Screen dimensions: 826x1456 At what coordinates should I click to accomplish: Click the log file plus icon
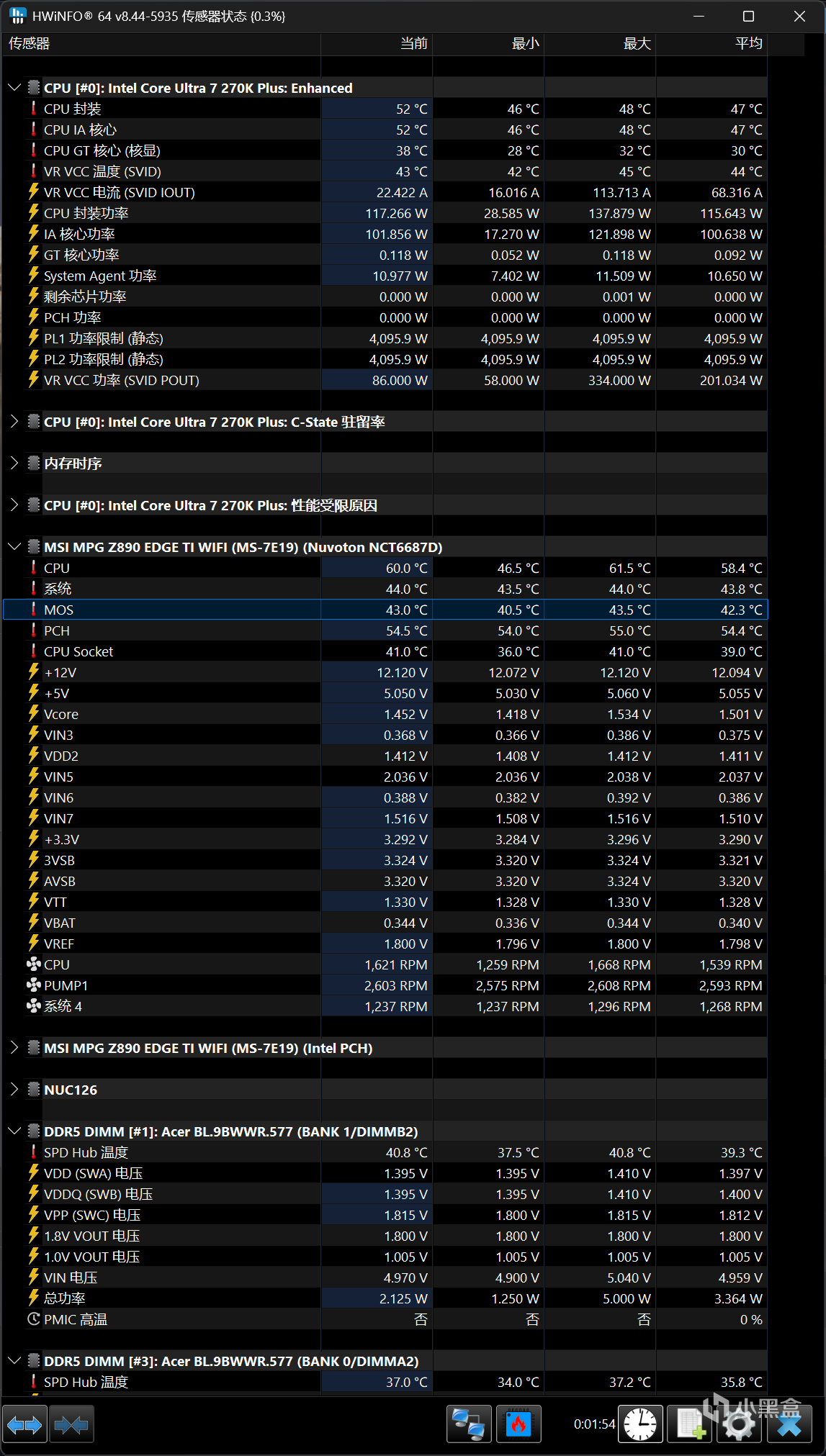coord(690,1424)
